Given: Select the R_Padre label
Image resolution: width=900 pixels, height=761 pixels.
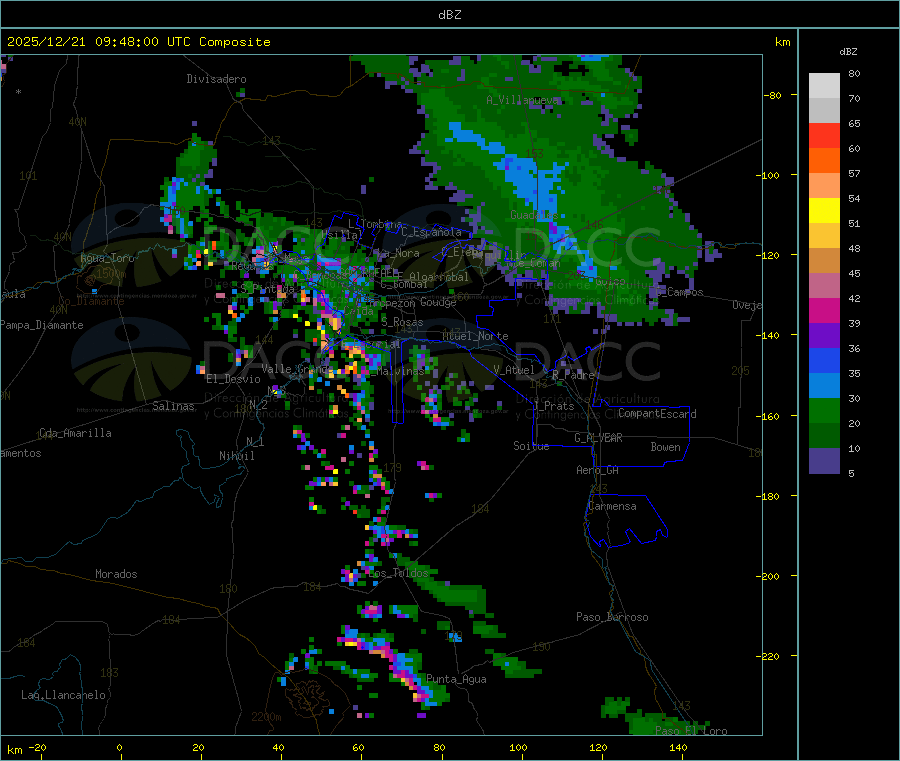Looking at the screenshot, I should coord(573,375).
